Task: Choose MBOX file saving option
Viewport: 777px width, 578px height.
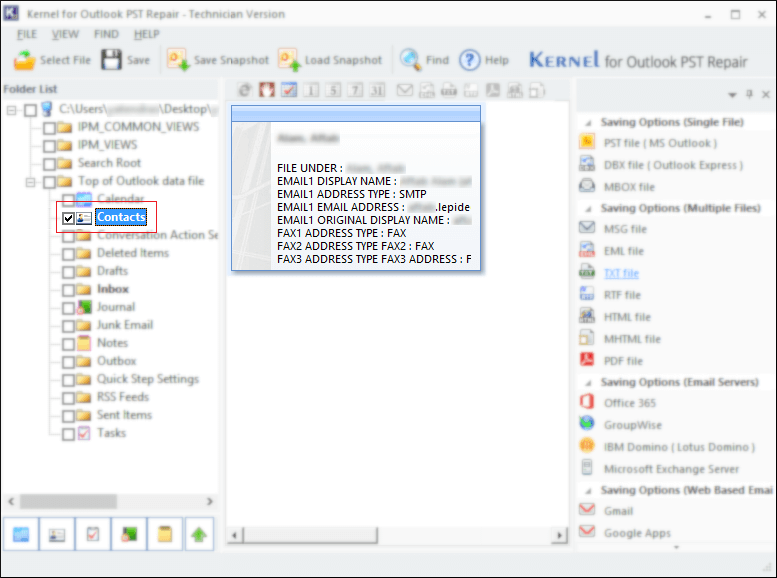Action: pyautogui.click(x=629, y=187)
